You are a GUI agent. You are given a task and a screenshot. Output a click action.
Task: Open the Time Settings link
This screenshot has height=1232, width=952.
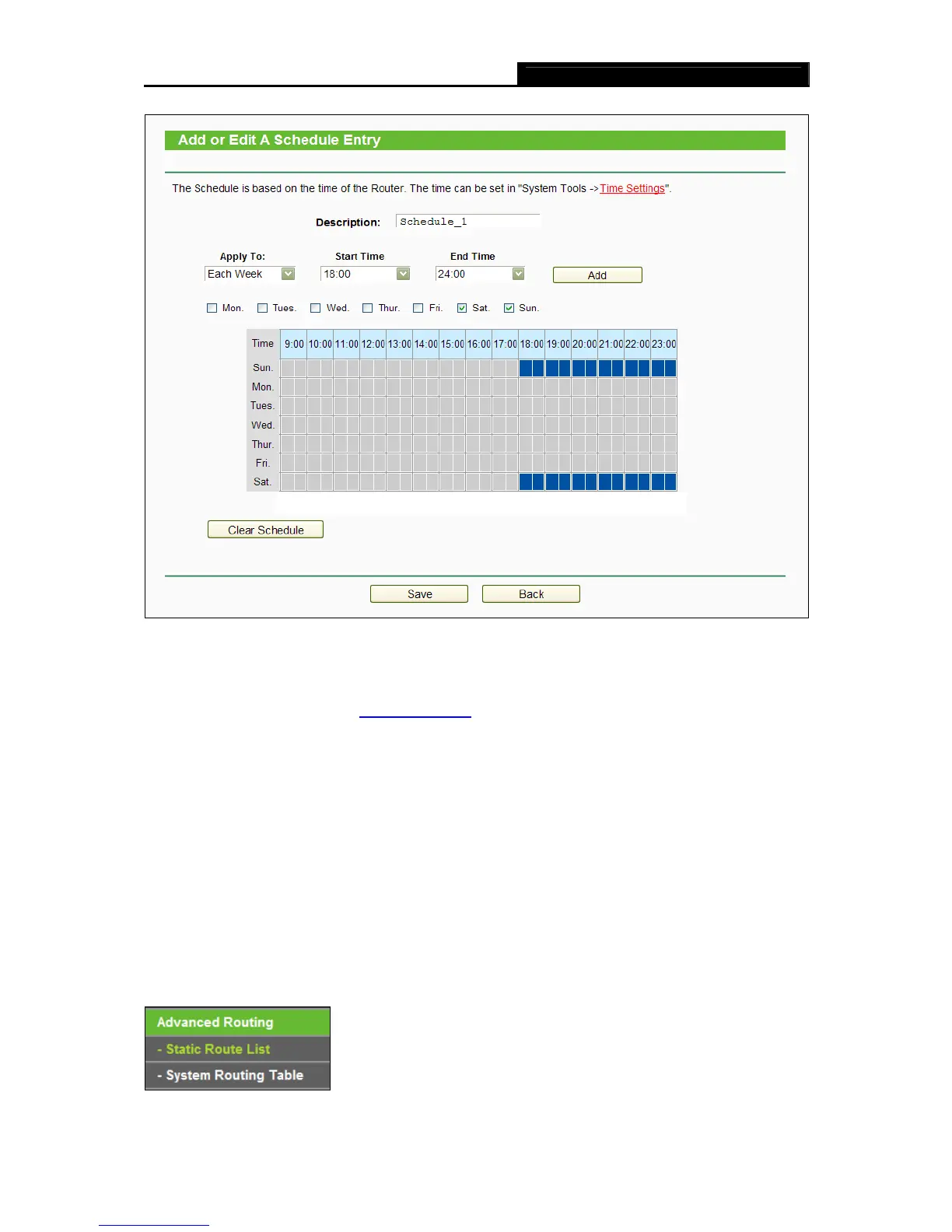point(632,188)
